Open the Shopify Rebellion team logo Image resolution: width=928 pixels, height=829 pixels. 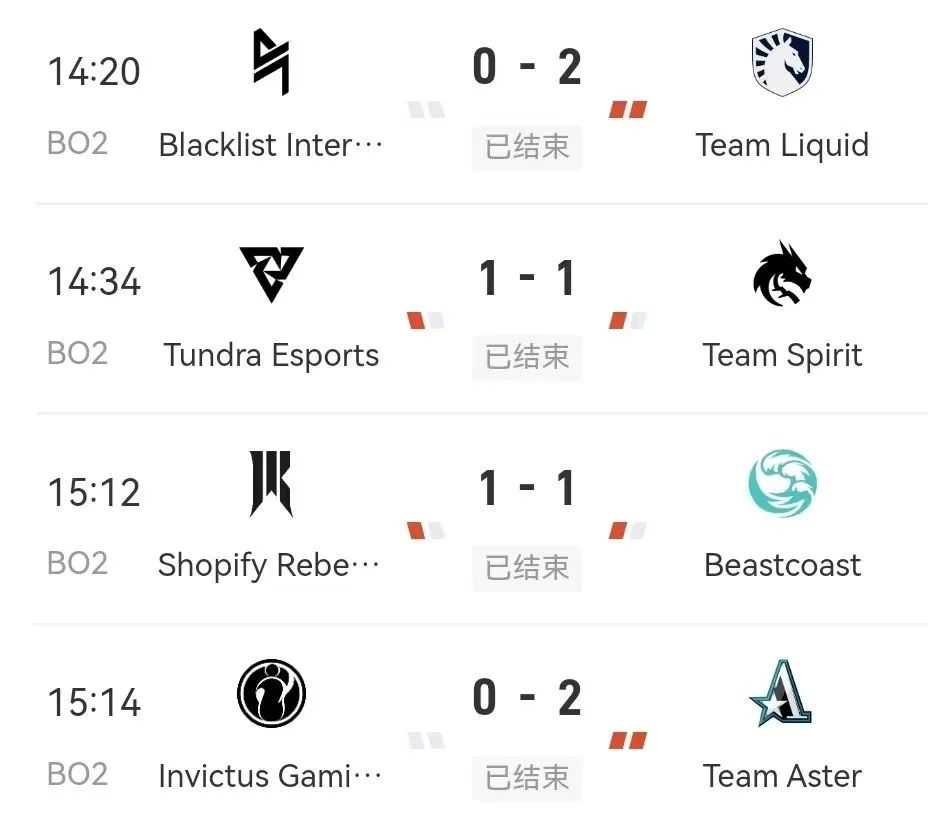(271, 484)
